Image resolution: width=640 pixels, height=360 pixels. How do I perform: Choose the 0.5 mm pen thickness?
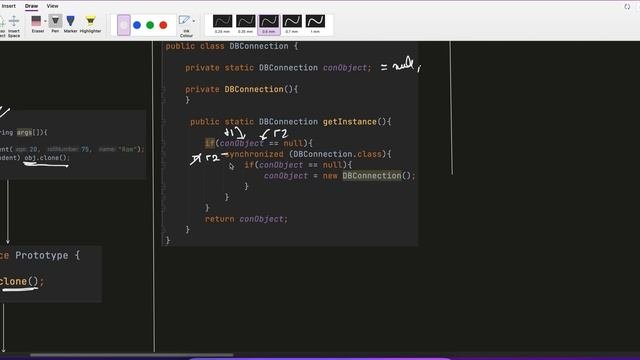click(x=269, y=24)
